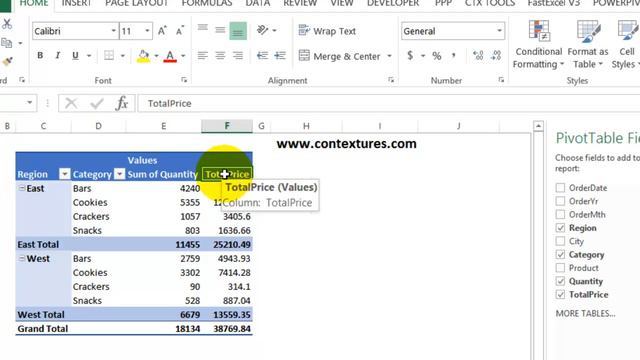This screenshot has width=640, height=360.
Task: Center text horizontally
Action: 220,55
